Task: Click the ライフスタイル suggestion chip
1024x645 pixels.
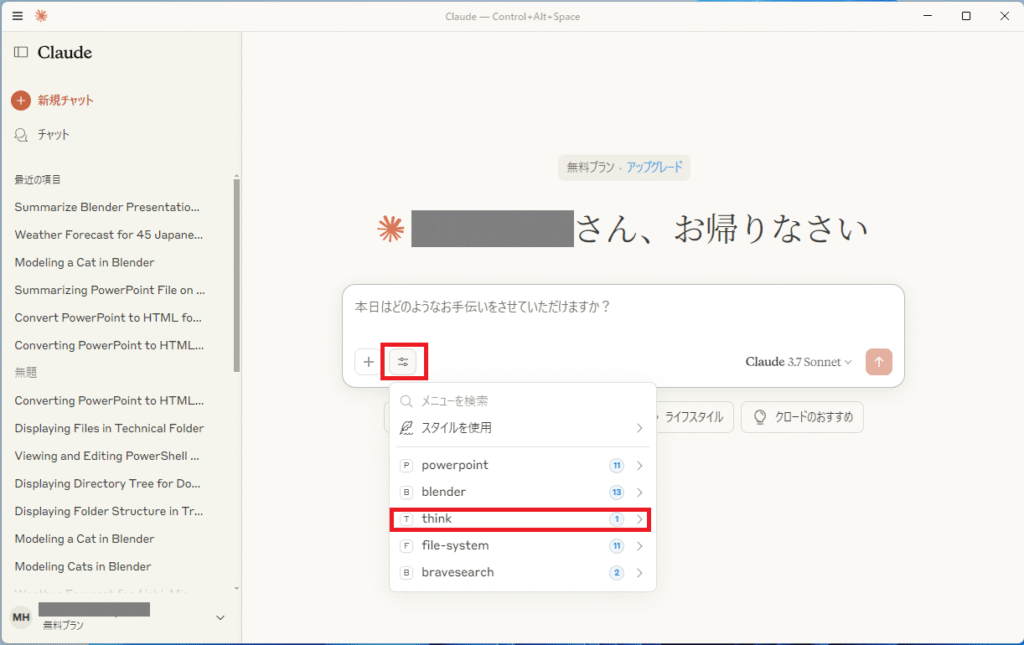Action: coord(692,417)
